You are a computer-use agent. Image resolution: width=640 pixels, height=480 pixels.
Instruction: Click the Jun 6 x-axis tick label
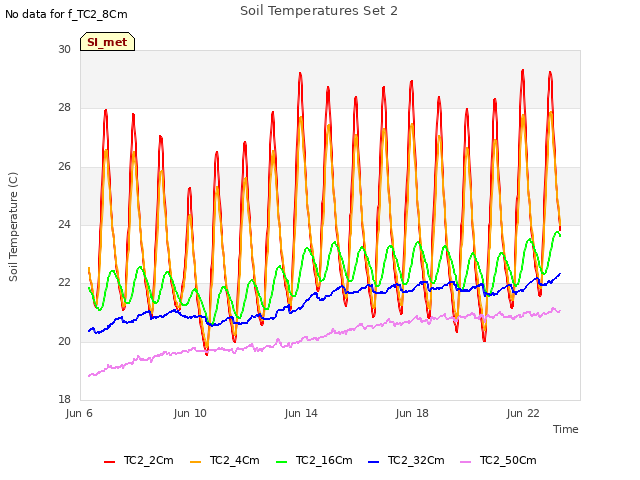click(x=79, y=413)
